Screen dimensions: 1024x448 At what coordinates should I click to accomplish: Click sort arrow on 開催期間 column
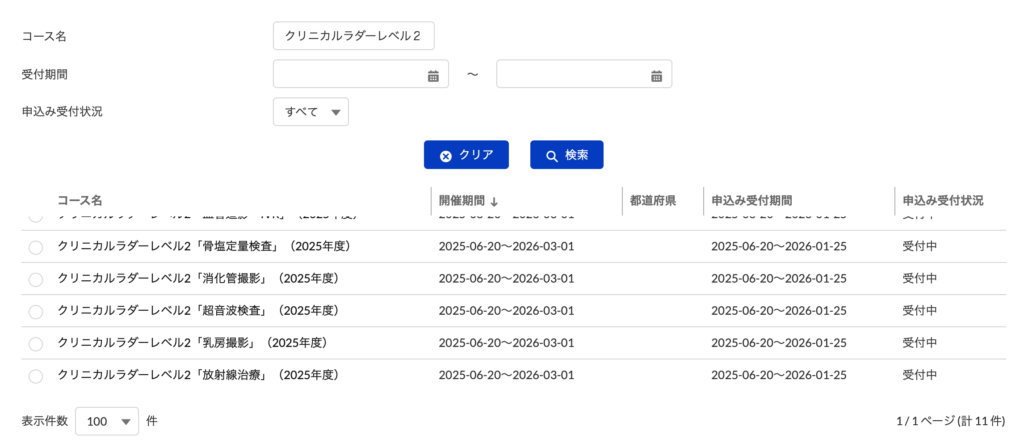(494, 201)
